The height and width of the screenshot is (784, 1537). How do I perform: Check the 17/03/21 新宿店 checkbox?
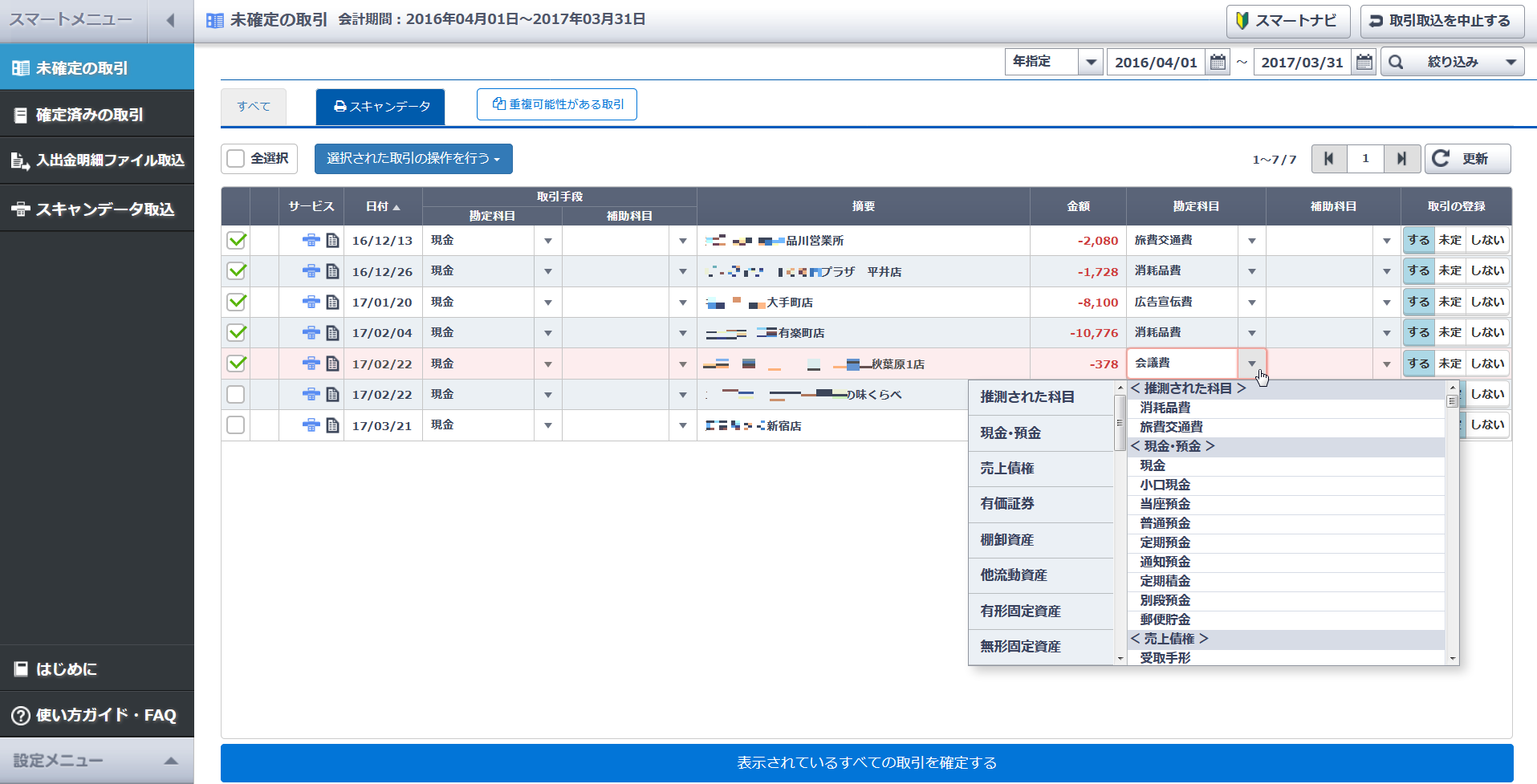(236, 425)
